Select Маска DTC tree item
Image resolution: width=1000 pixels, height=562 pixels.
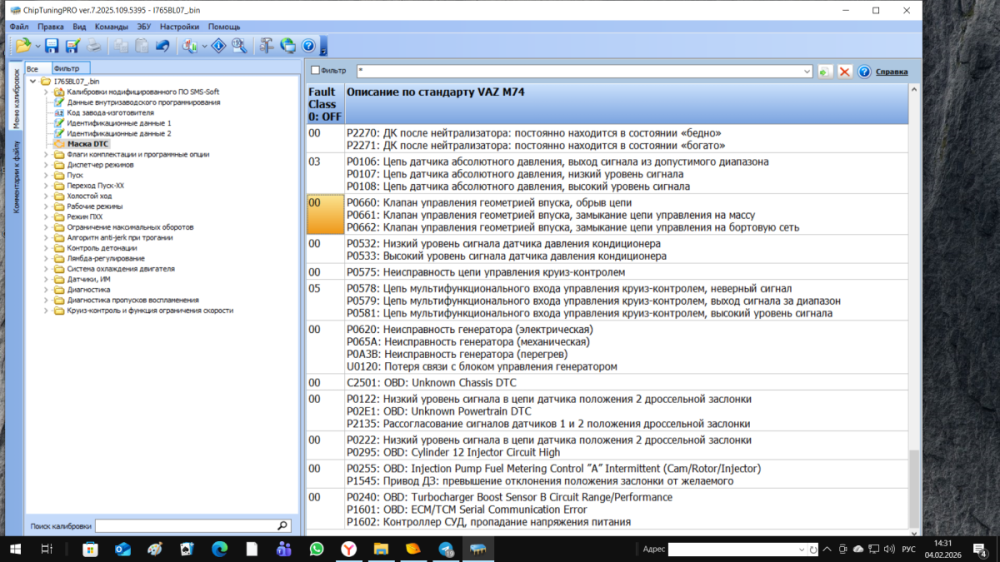(x=87, y=144)
